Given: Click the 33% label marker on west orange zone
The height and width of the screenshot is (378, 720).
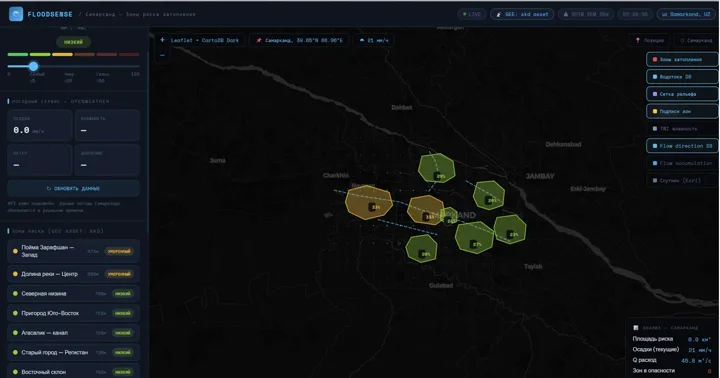Looking at the screenshot, I should coord(374,207).
